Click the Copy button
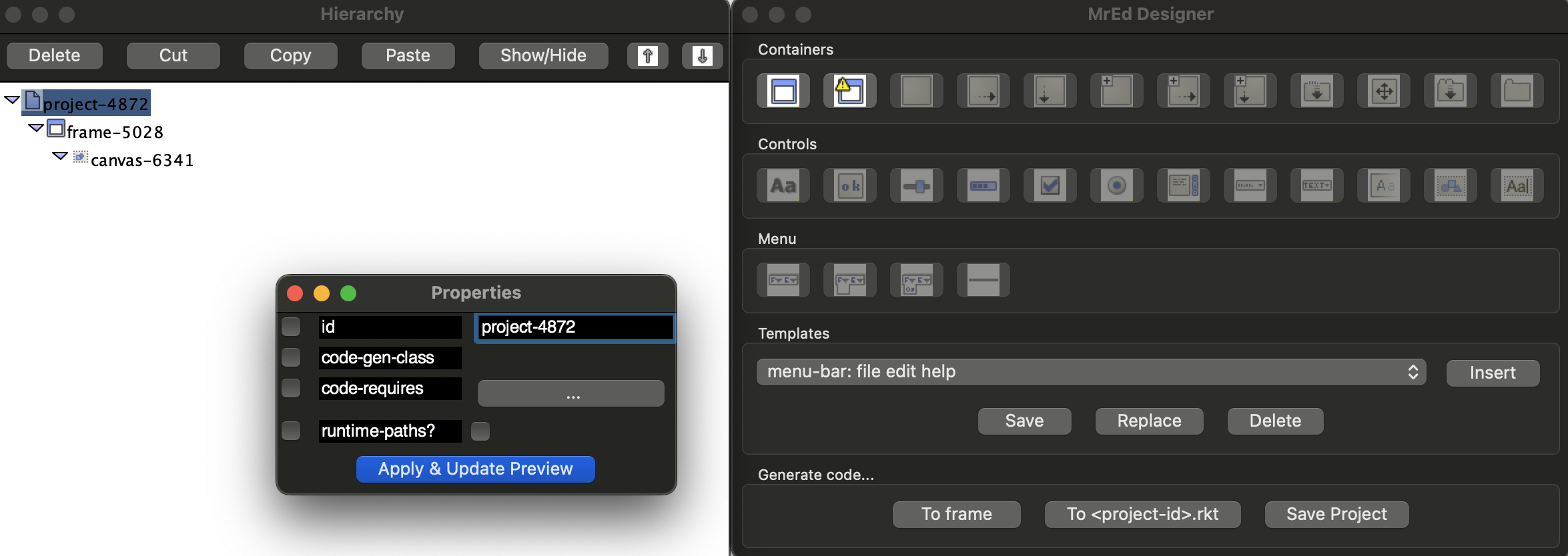The image size is (1568, 556). click(291, 55)
